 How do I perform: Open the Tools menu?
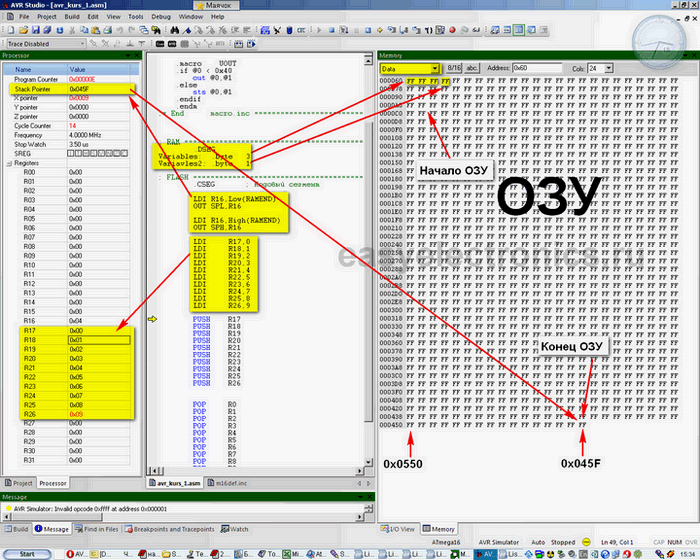(136, 17)
